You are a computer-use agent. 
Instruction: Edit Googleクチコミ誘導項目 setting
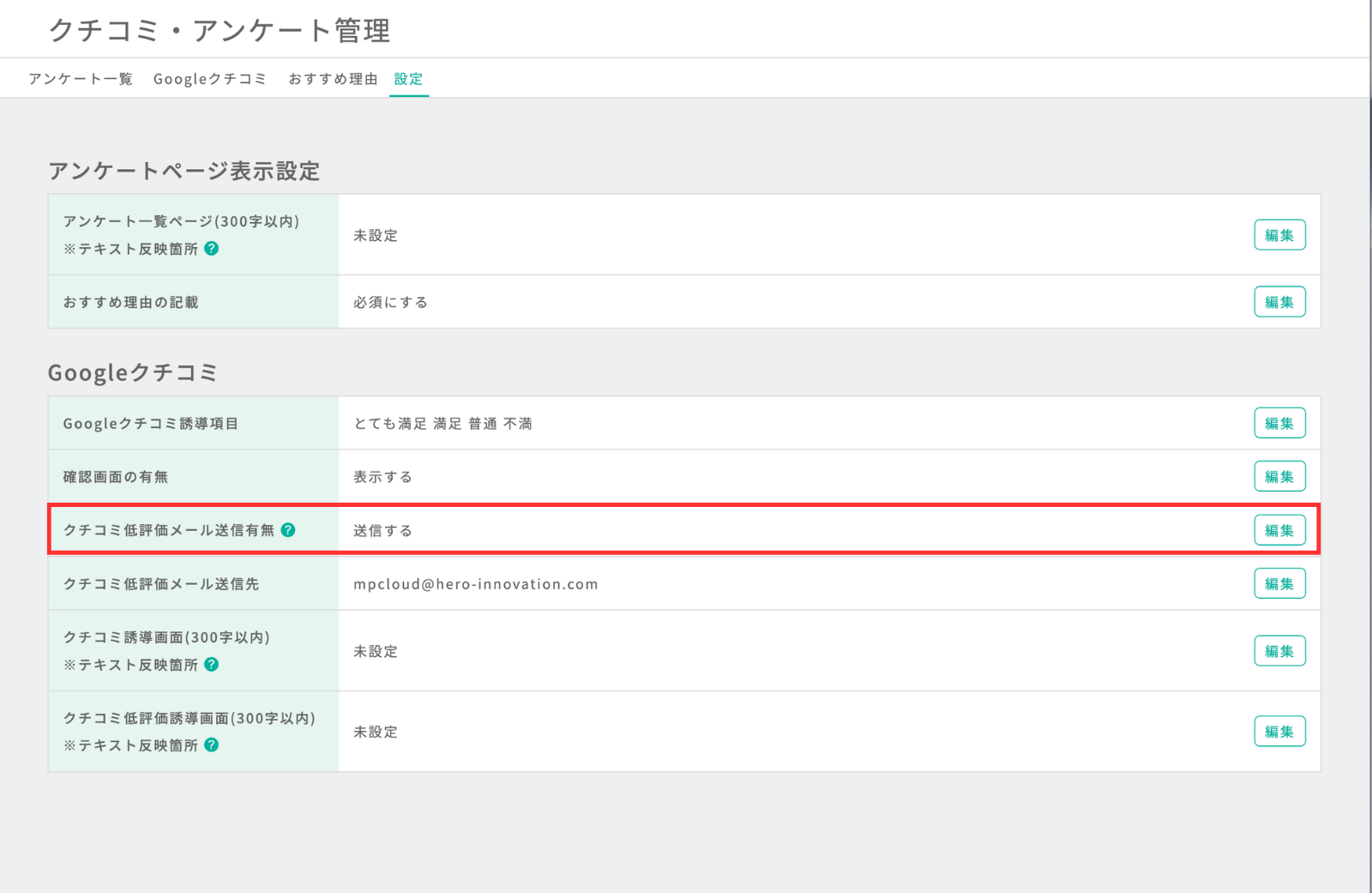[x=1279, y=423]
